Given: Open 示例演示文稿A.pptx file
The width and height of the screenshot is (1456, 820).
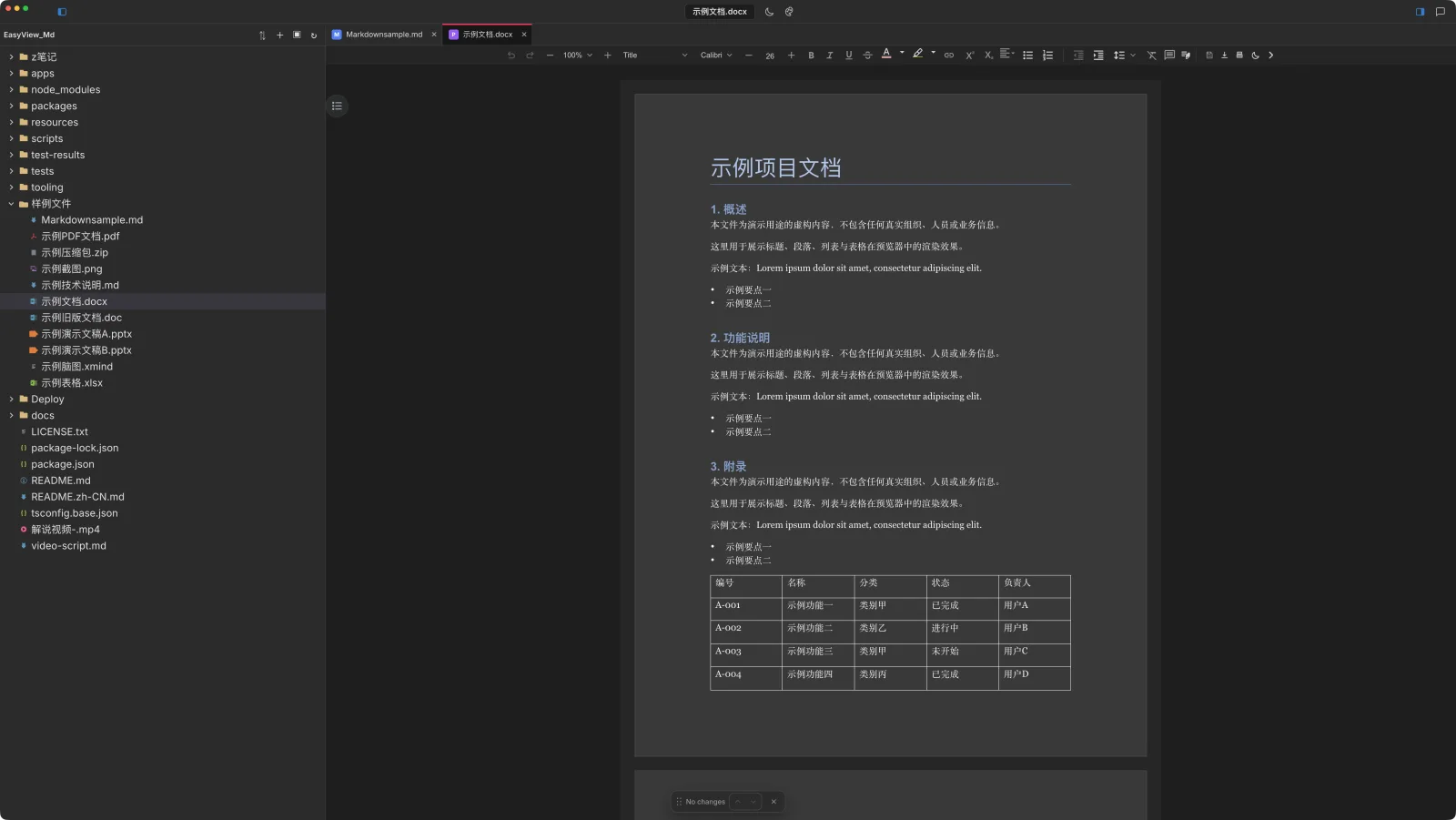Looking at the screenshot, I should point(163,334).
